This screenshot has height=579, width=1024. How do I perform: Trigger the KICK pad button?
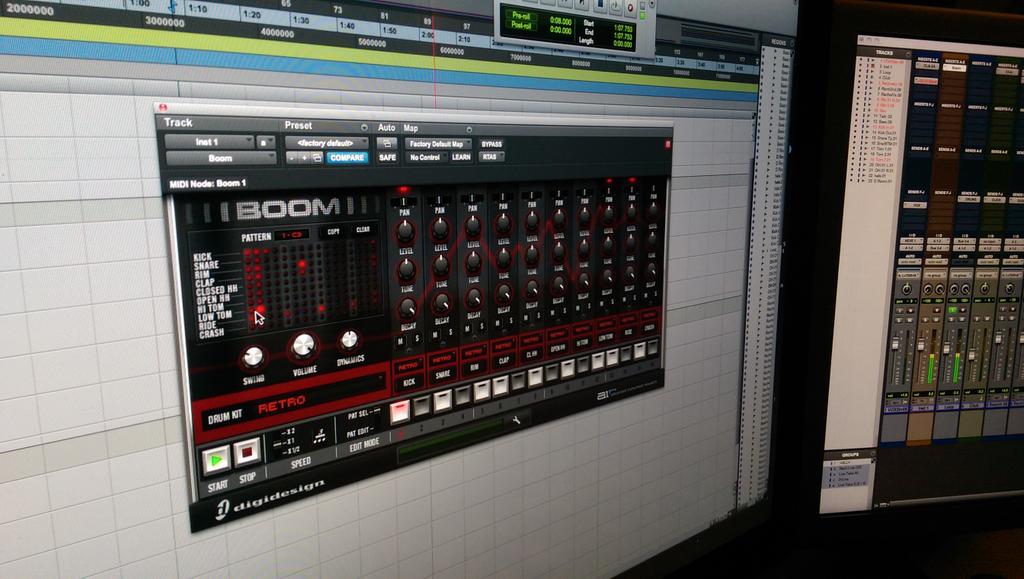pos(409,383)
